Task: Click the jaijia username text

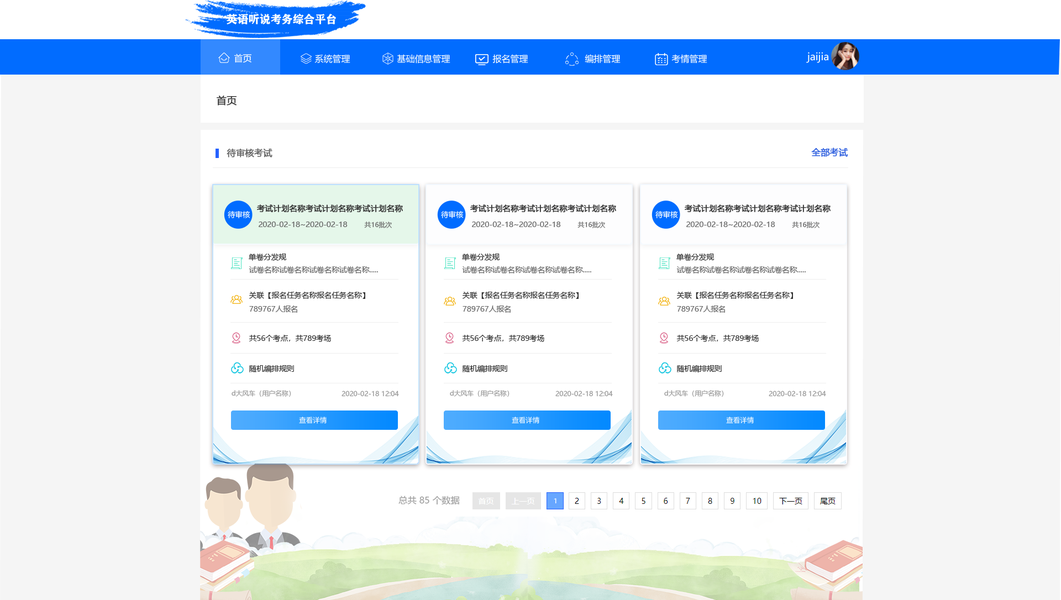Action: point(817,57)
